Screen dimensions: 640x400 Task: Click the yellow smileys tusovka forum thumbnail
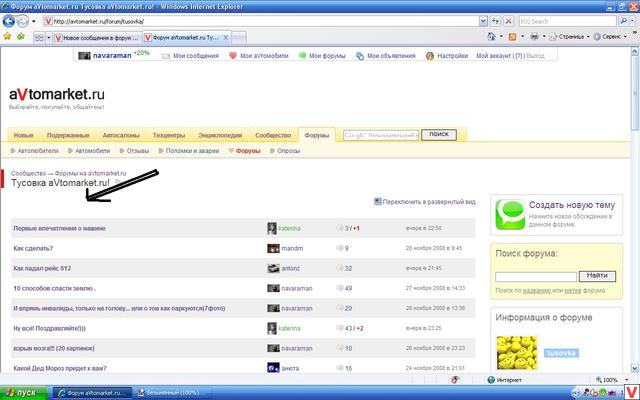[517, 353]
